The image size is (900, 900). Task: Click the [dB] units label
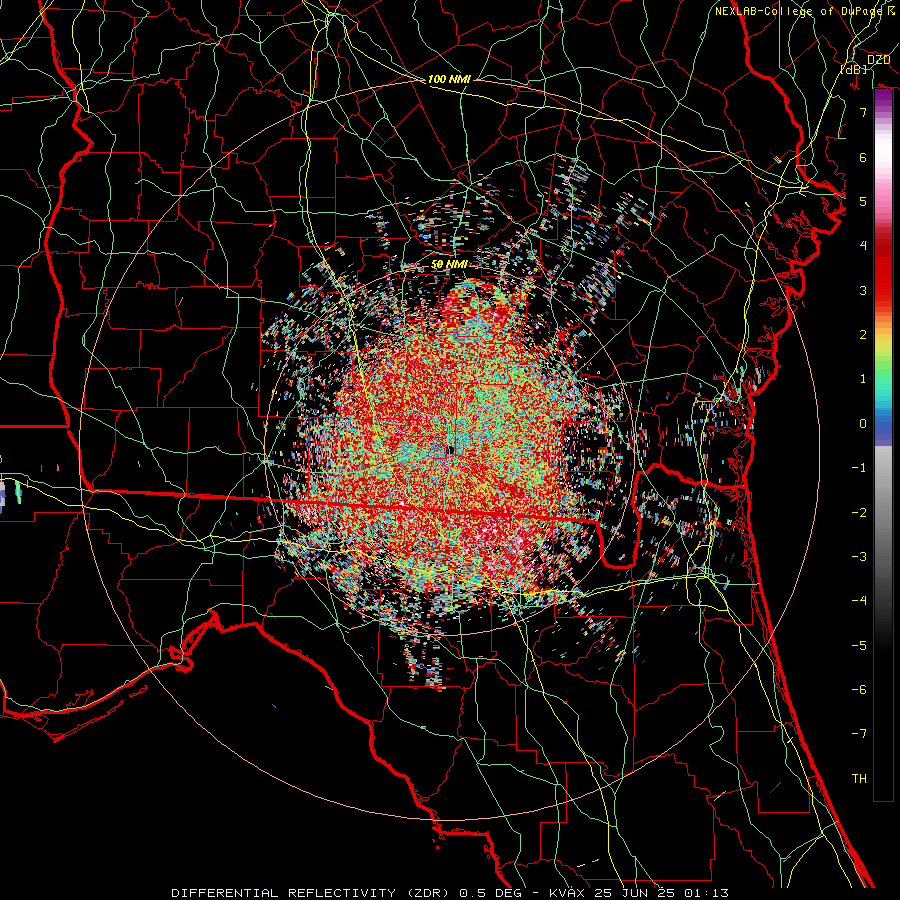(854, 69)
